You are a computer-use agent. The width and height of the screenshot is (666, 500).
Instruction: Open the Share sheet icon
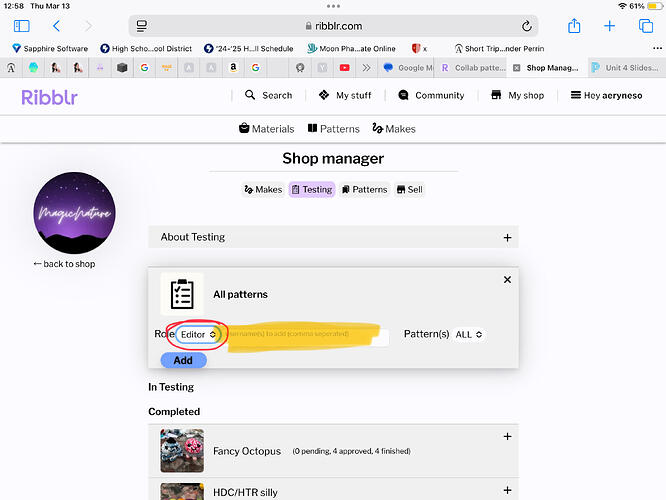(574, 25)
